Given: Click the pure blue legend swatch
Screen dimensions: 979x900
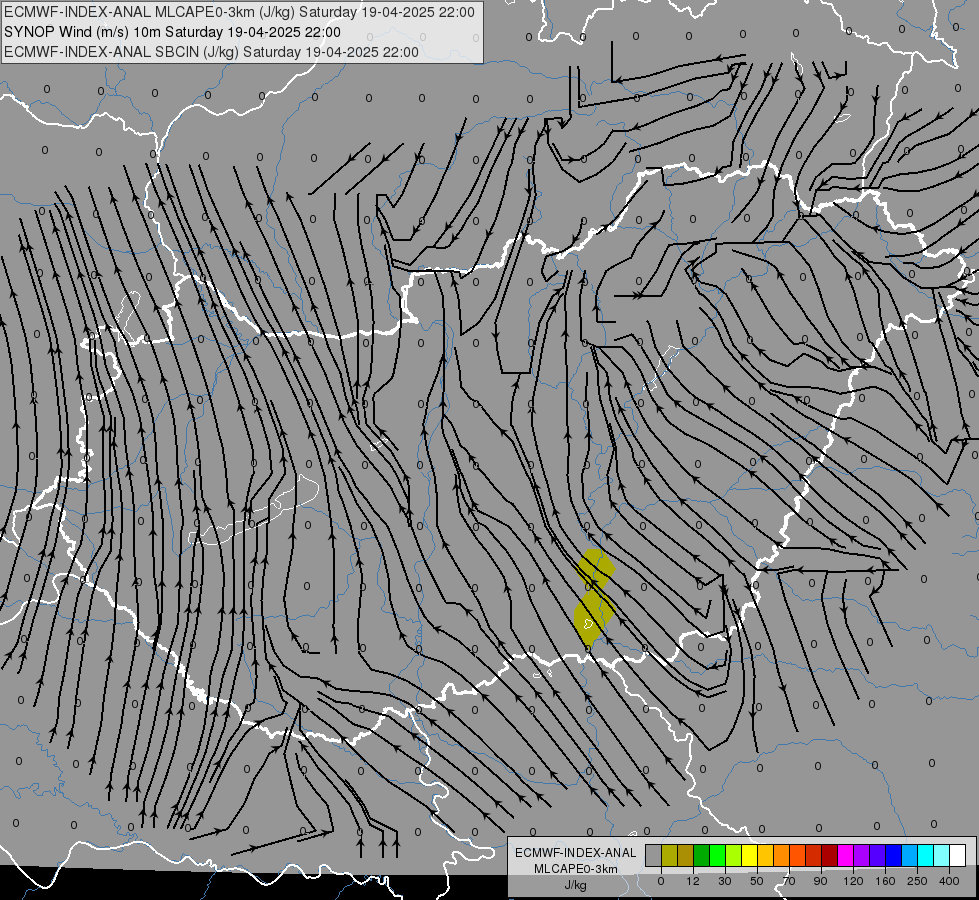Looking at the screenshot, I should click(894, 855).
